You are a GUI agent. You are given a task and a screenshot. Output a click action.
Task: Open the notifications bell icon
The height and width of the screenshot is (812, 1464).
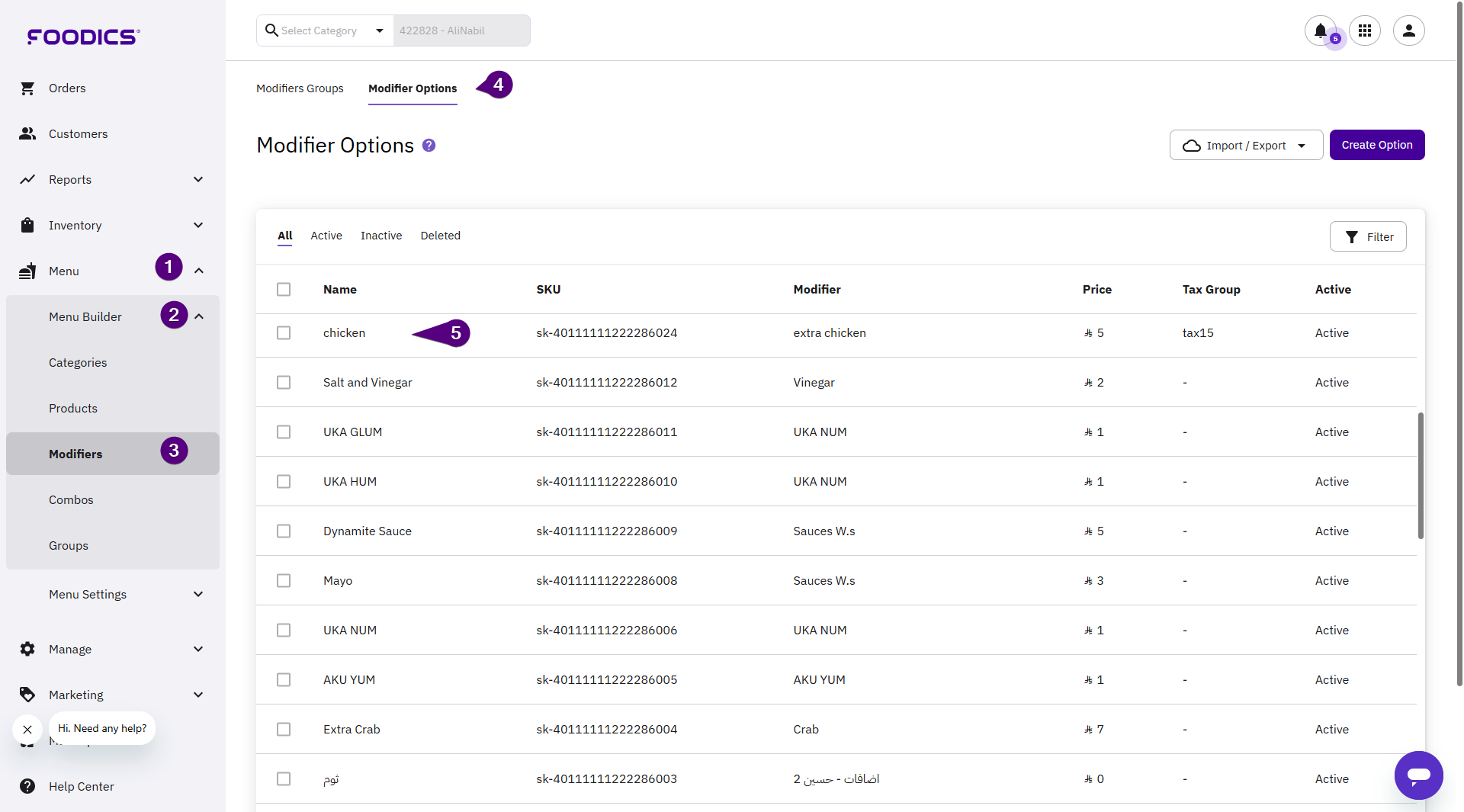click(x=1320, y=30)
